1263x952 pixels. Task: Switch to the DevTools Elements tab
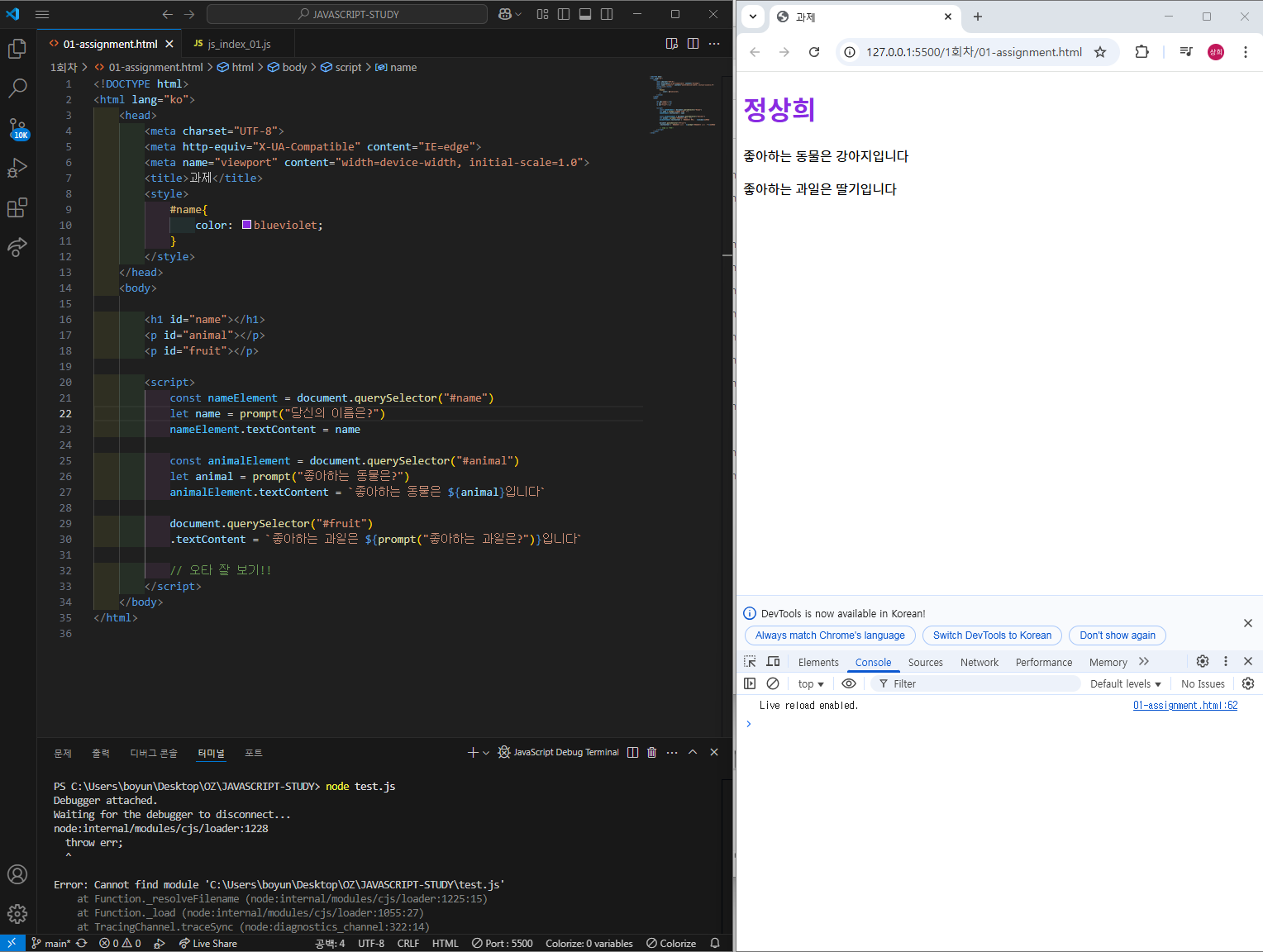point(818,662)
